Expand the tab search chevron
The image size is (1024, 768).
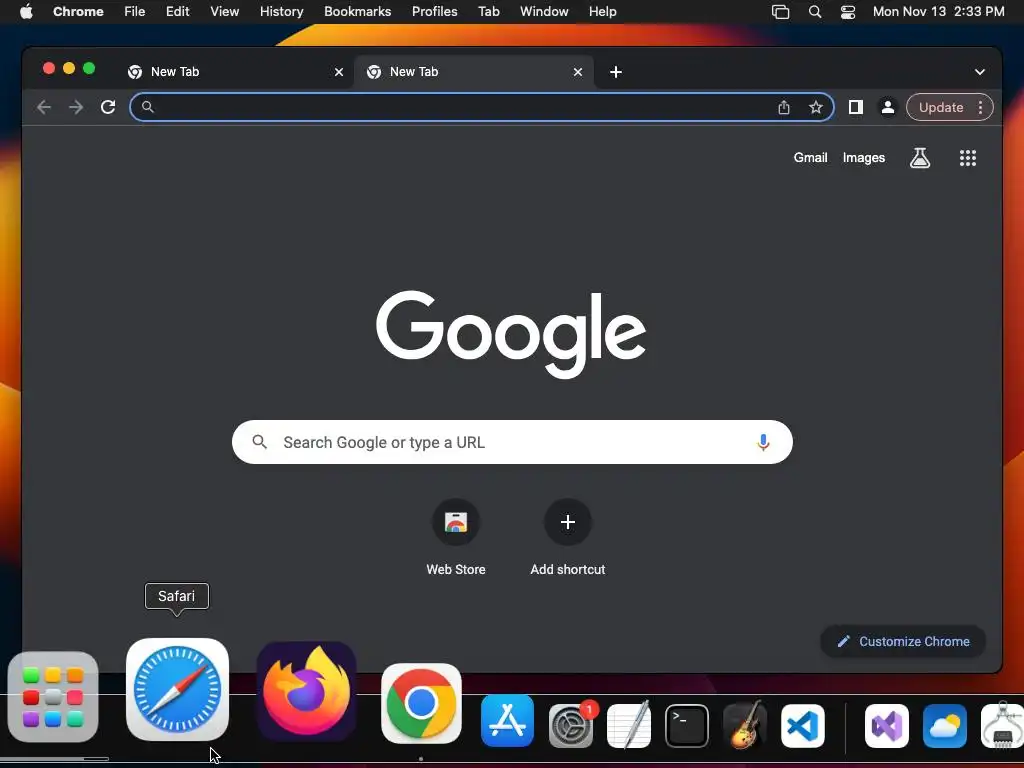(980, 72)
